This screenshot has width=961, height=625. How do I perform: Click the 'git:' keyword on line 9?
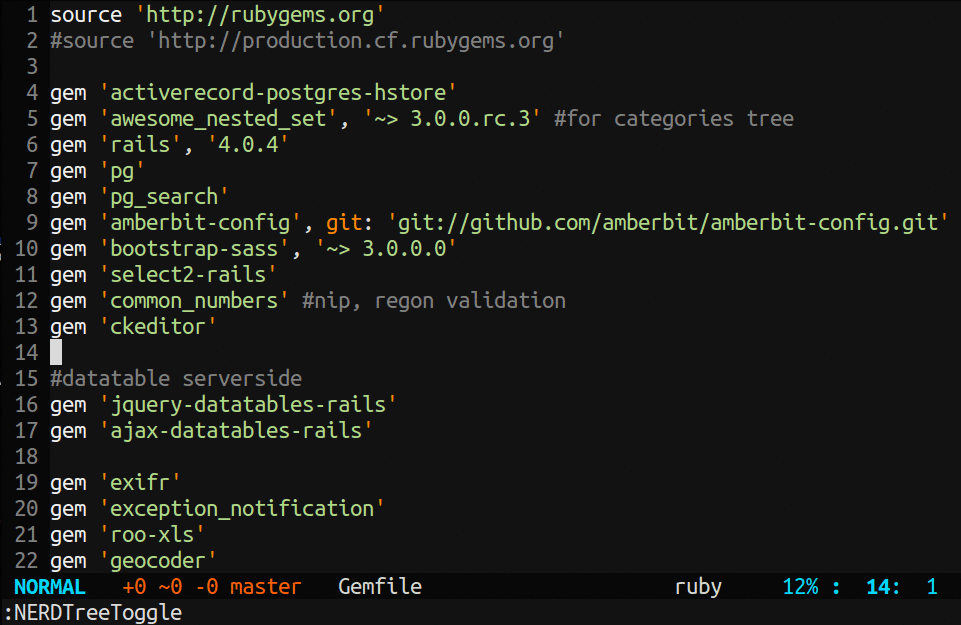pyautogui.click(x=349, y=222)
